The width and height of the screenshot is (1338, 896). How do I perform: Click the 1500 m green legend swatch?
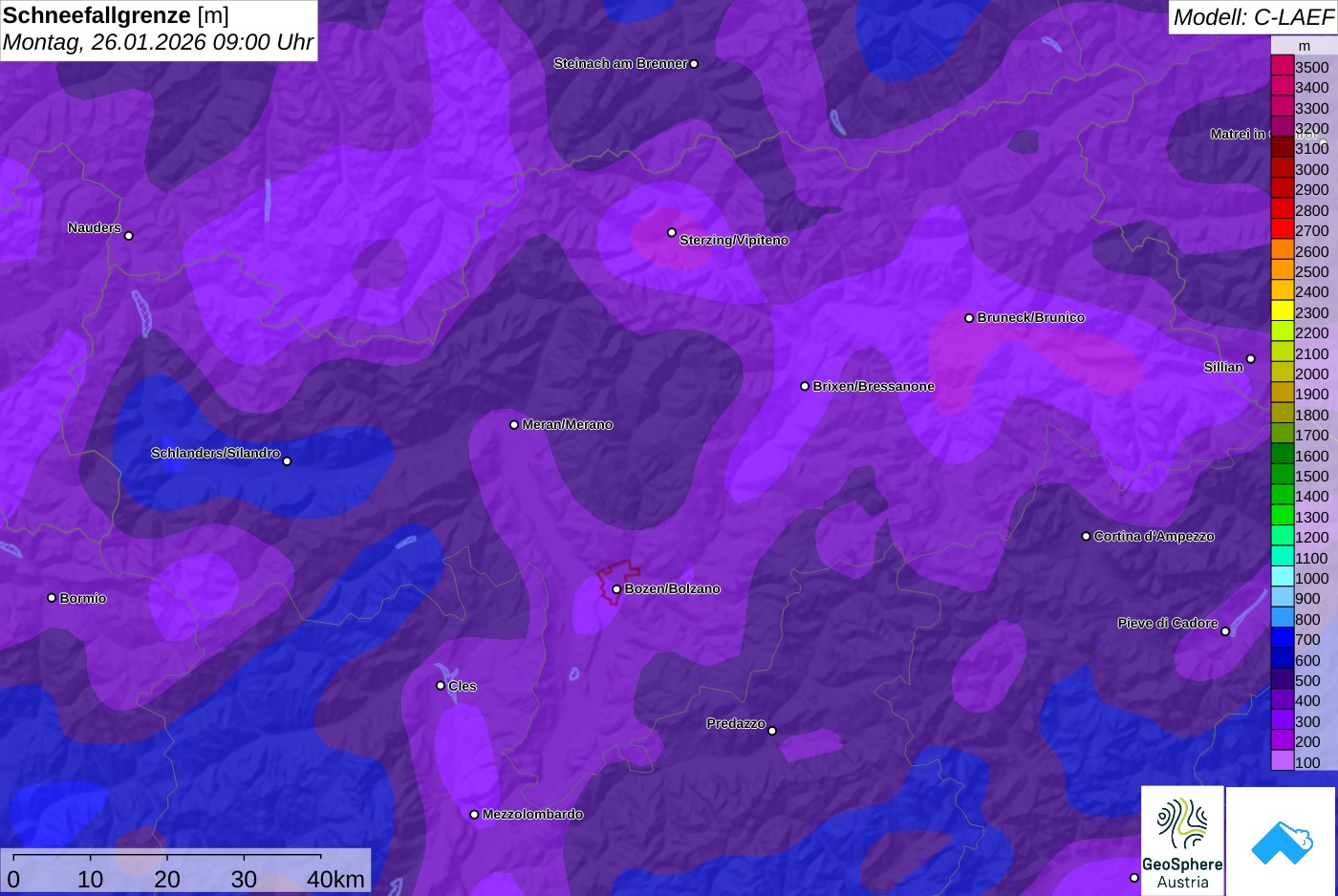click(1282, 475)
